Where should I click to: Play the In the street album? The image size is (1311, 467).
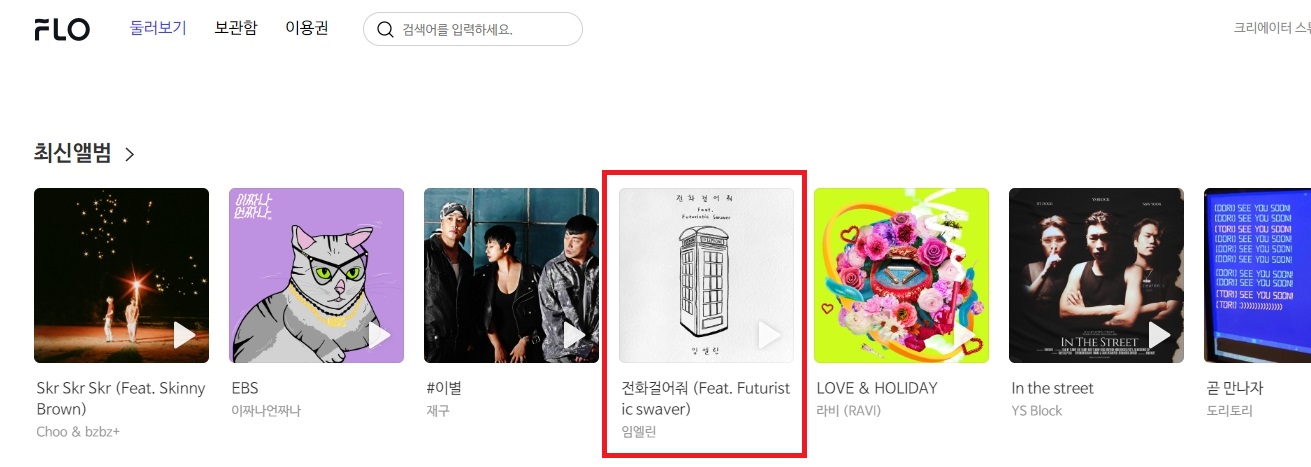coord(1159,335)
